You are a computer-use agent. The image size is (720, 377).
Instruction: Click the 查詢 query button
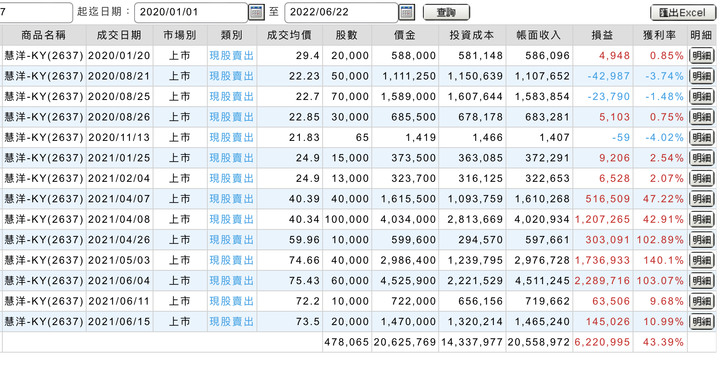[x=446, y=12]
